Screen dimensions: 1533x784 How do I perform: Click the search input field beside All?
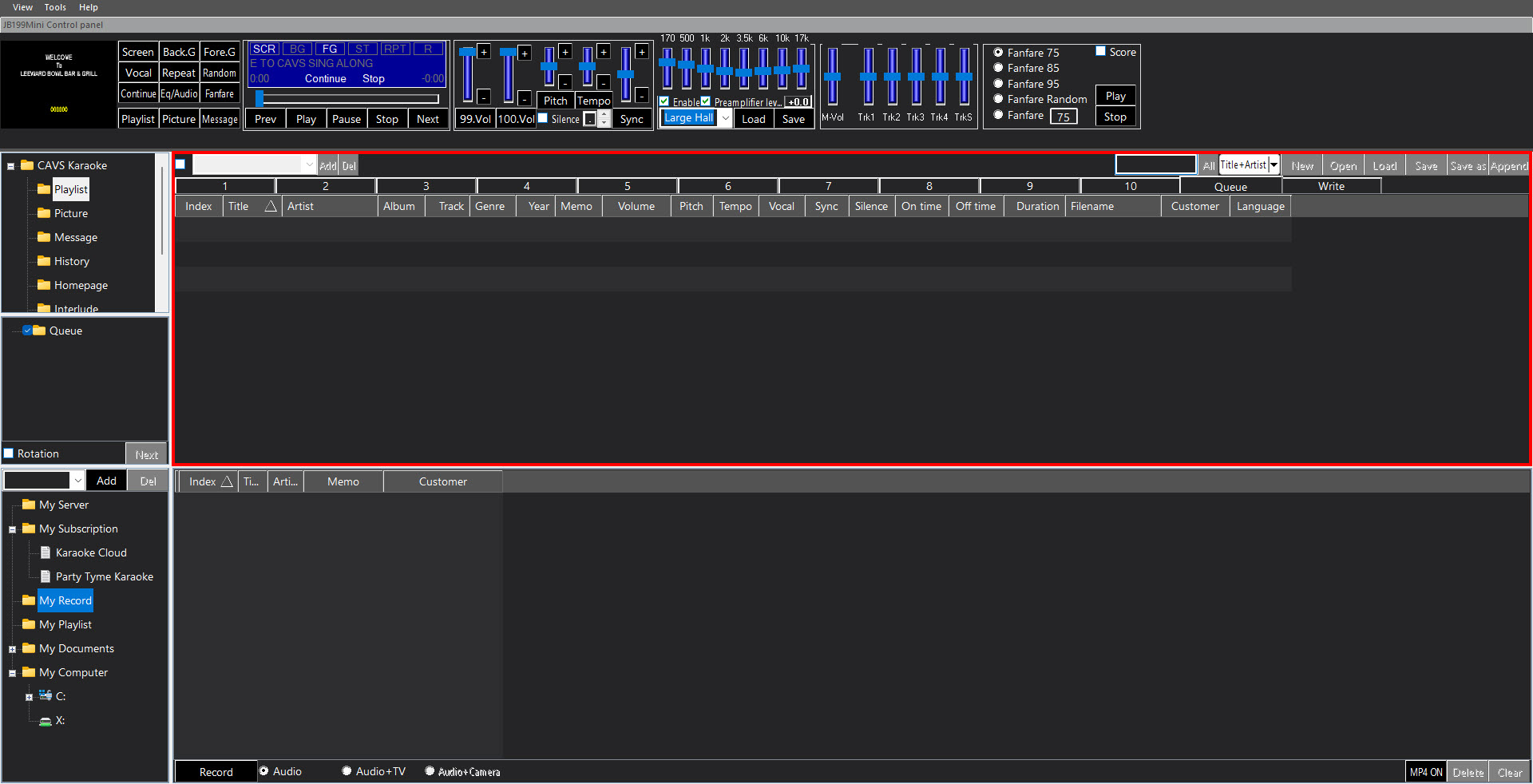[1155, 165]
